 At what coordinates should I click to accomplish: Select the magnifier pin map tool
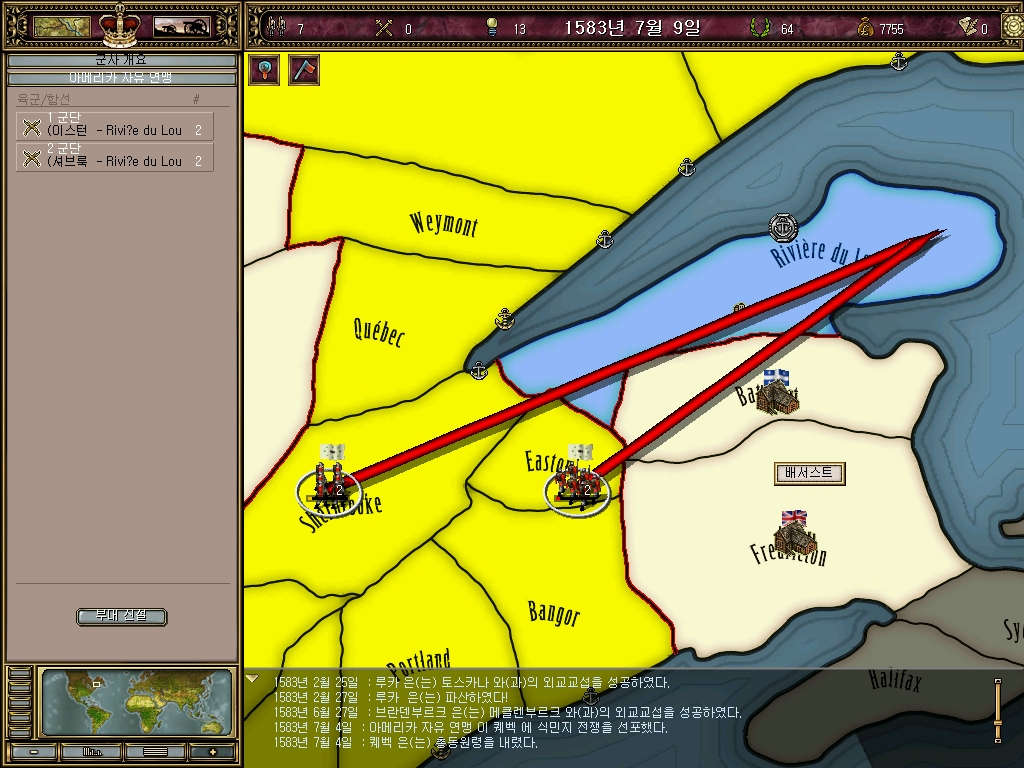tap(264, 70)
